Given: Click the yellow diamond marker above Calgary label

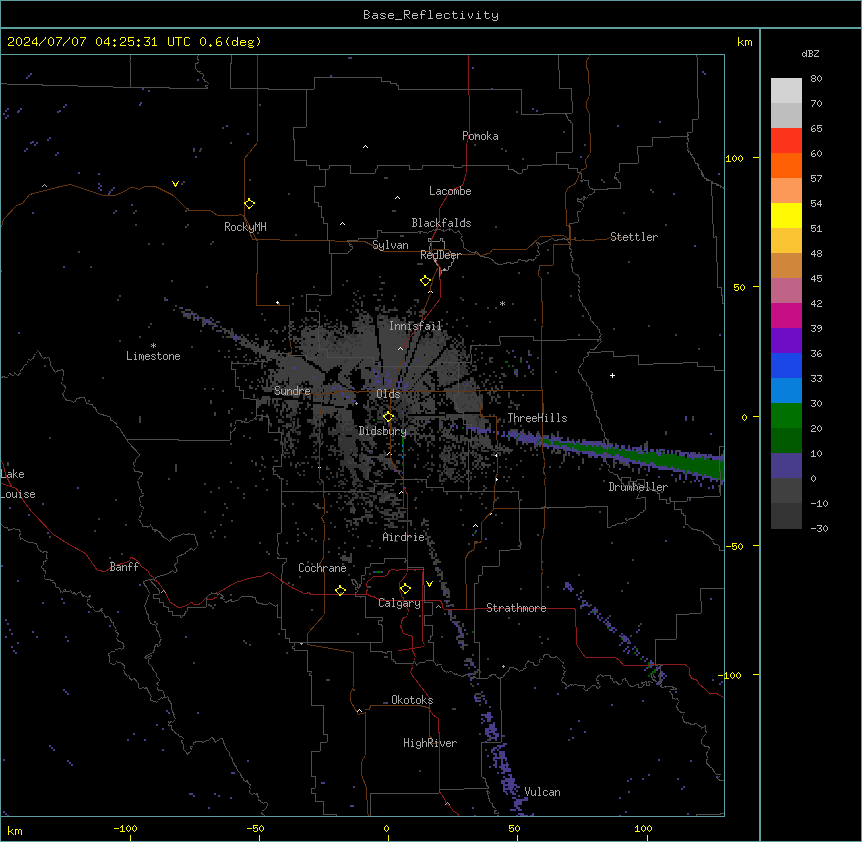Looking at the screenshot, I should click(x=405, y=589).
